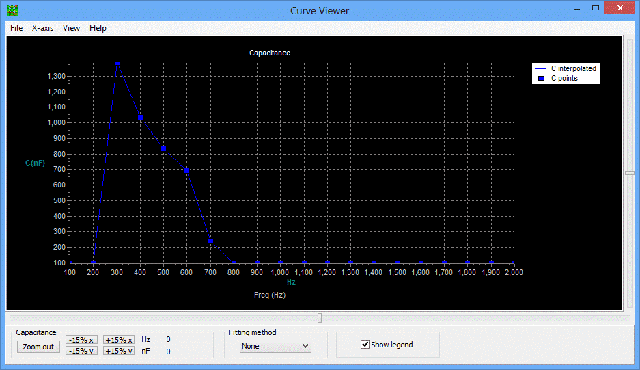Viewport: 640px width, 370px height.
Task: Click the -15% y button
Action: click(x=82, y=351)
